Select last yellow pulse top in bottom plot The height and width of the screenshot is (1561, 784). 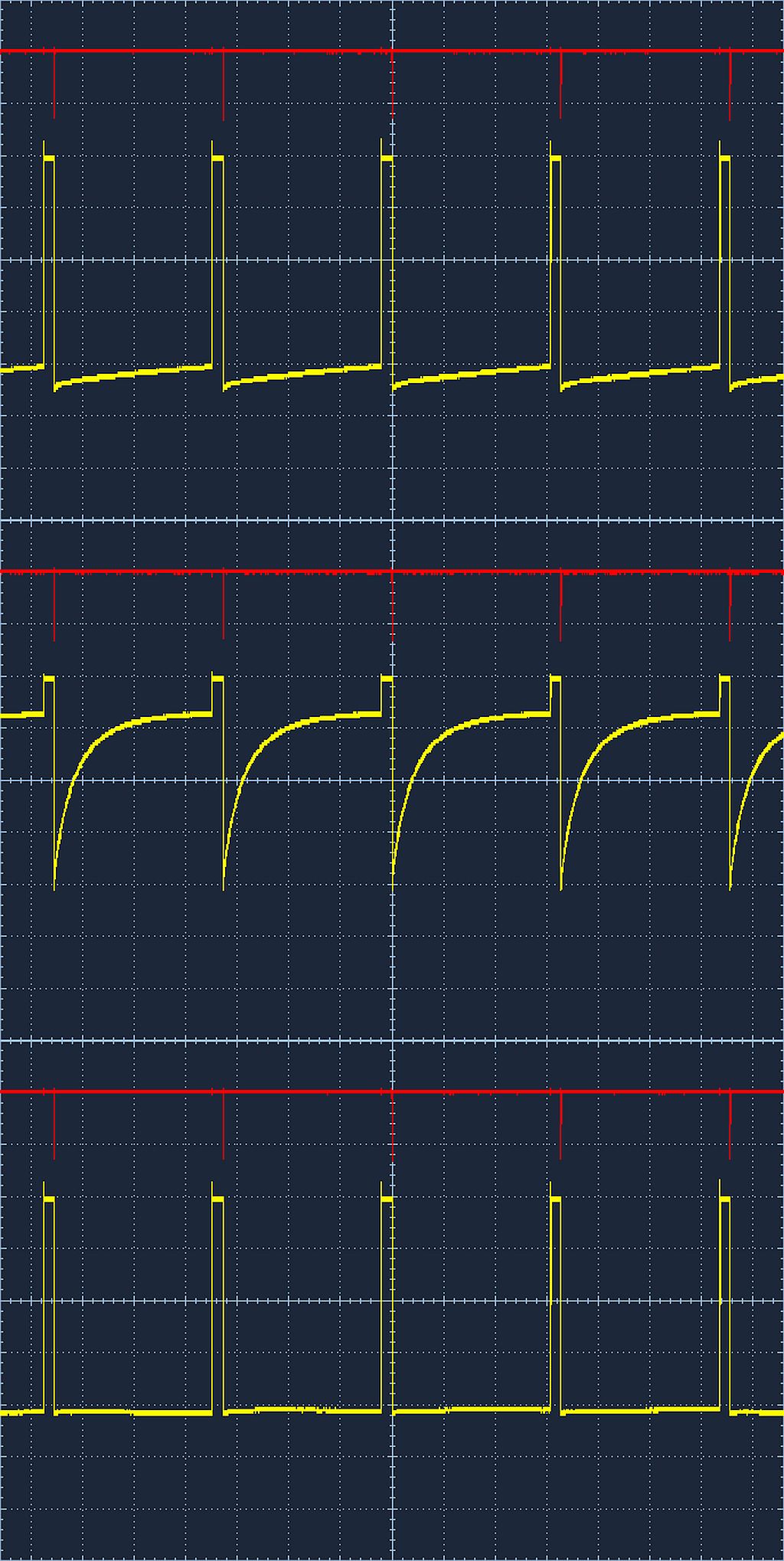(724, 1198)
